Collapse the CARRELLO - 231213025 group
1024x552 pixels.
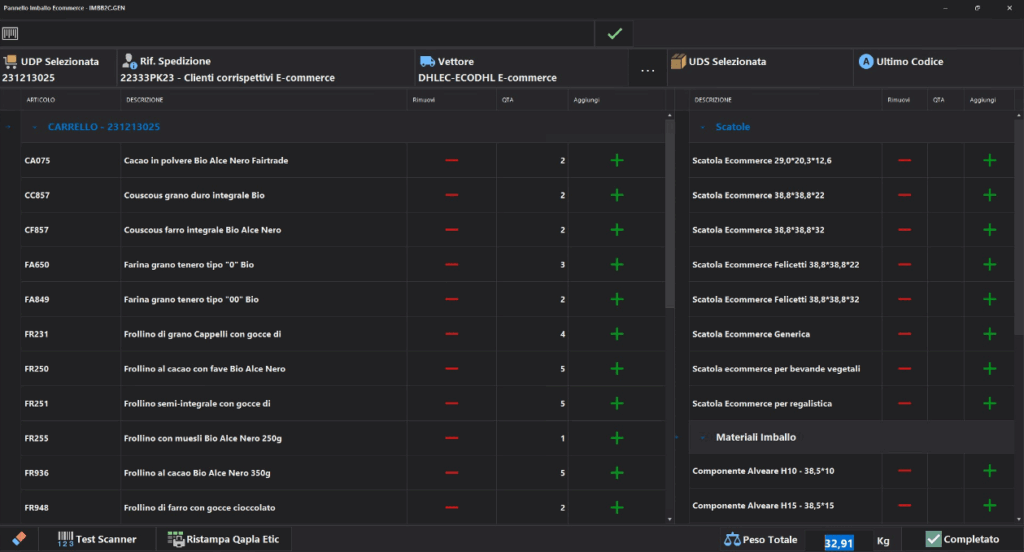click(x=35, y=127)
